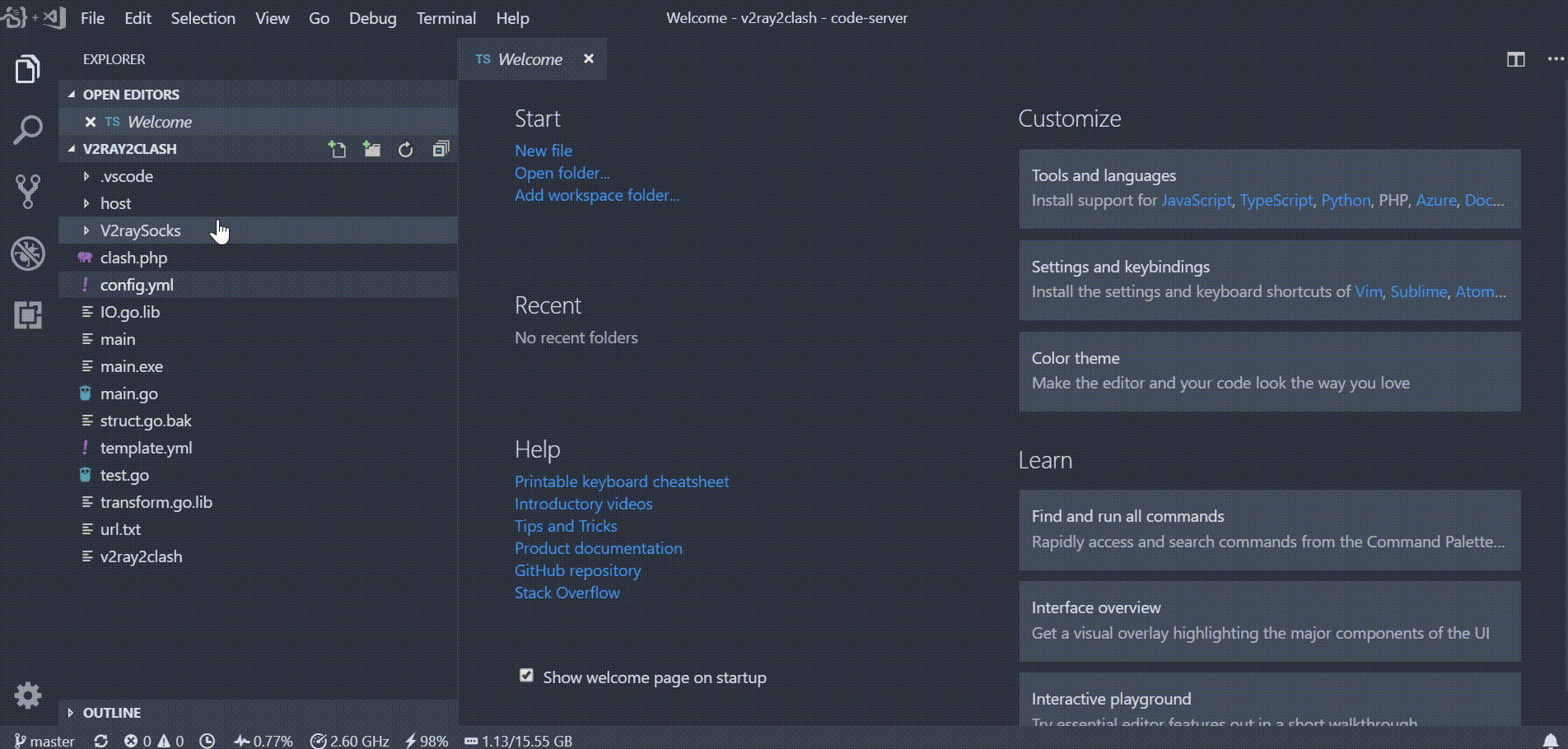1568x749 pixels.
Task: Close Welcome in Open Editors list
Action: 91,122
